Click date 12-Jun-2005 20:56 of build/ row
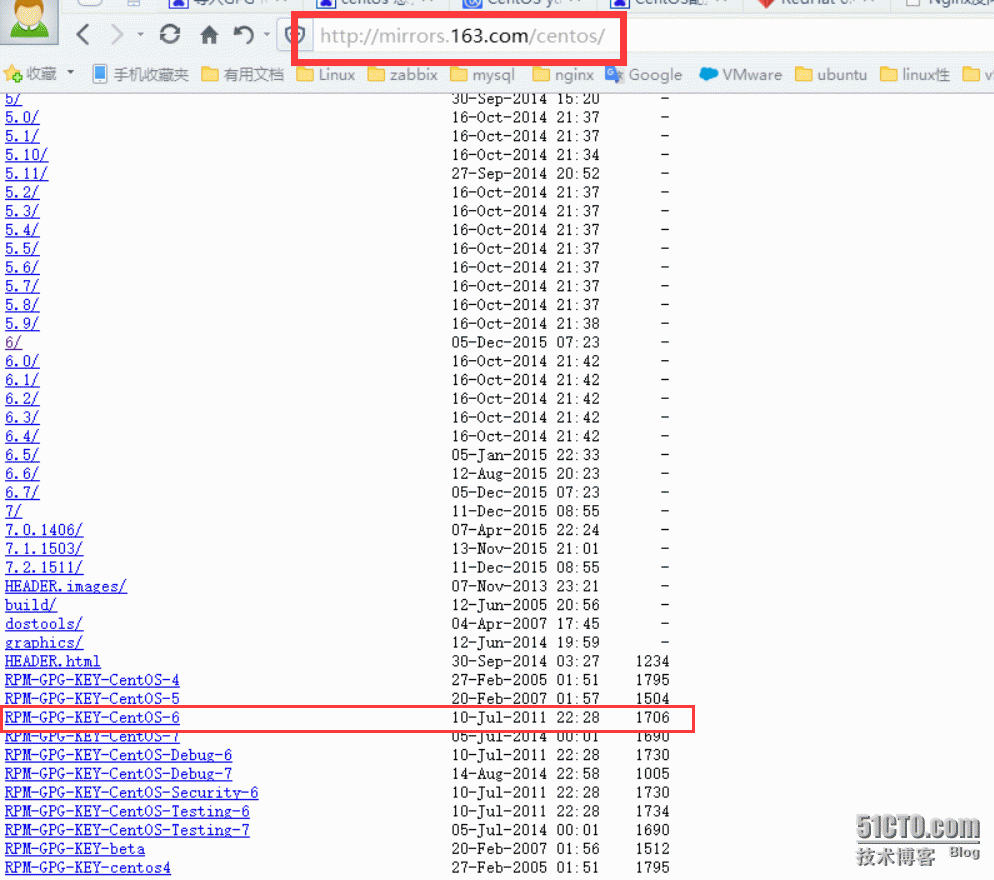This screenshot has width=994, height=880. point(526,605)
